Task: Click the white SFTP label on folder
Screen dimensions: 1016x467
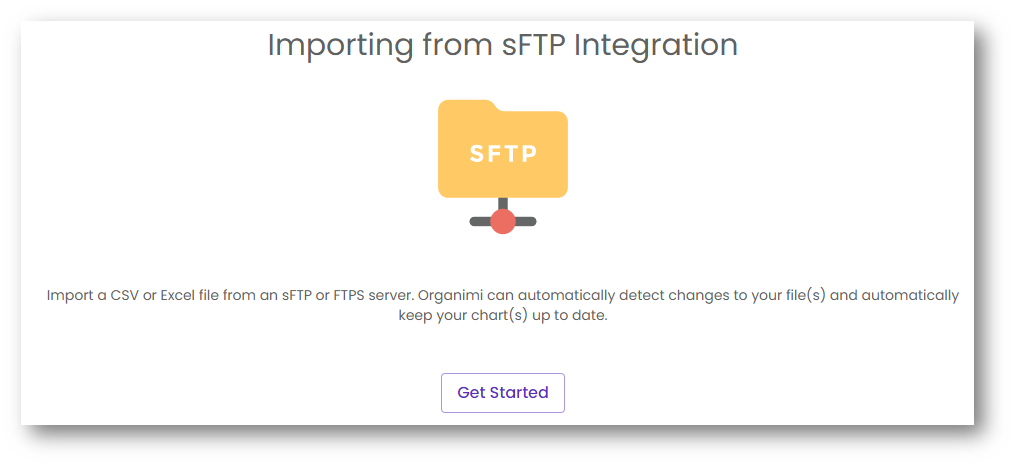Action: [x=503, y=154]
